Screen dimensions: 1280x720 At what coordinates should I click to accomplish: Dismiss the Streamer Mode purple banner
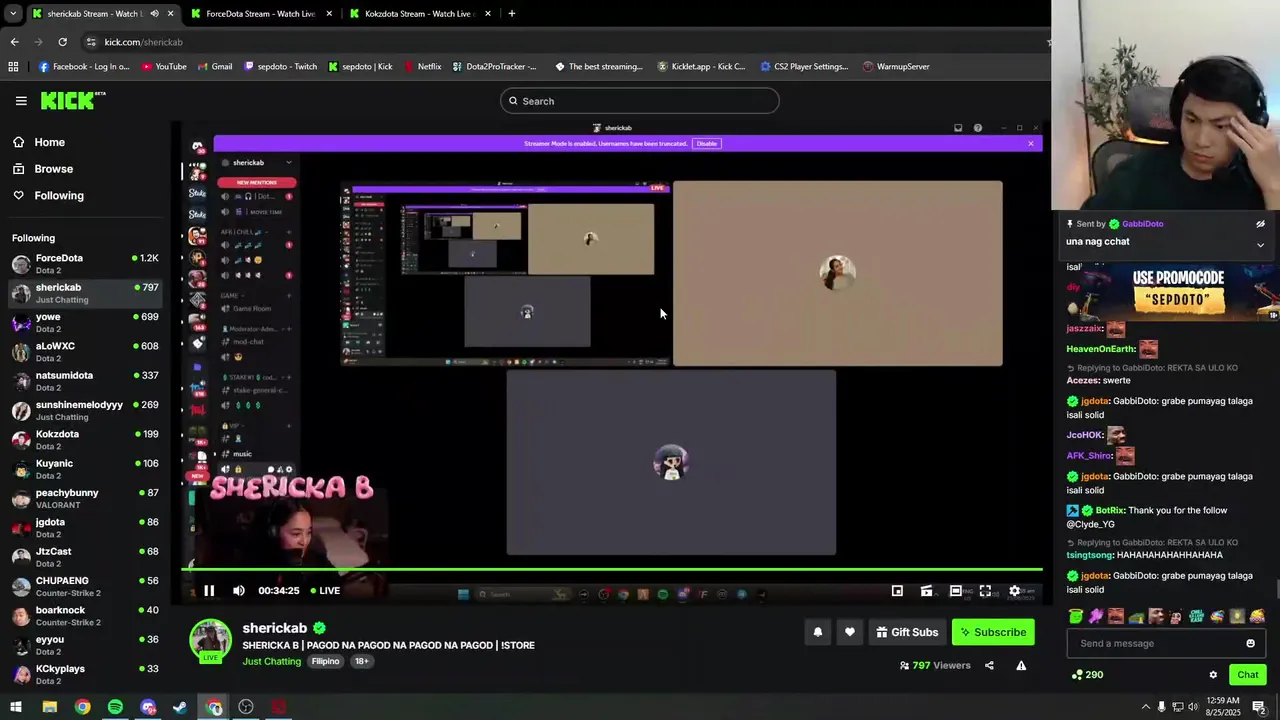pos(1031,144)
